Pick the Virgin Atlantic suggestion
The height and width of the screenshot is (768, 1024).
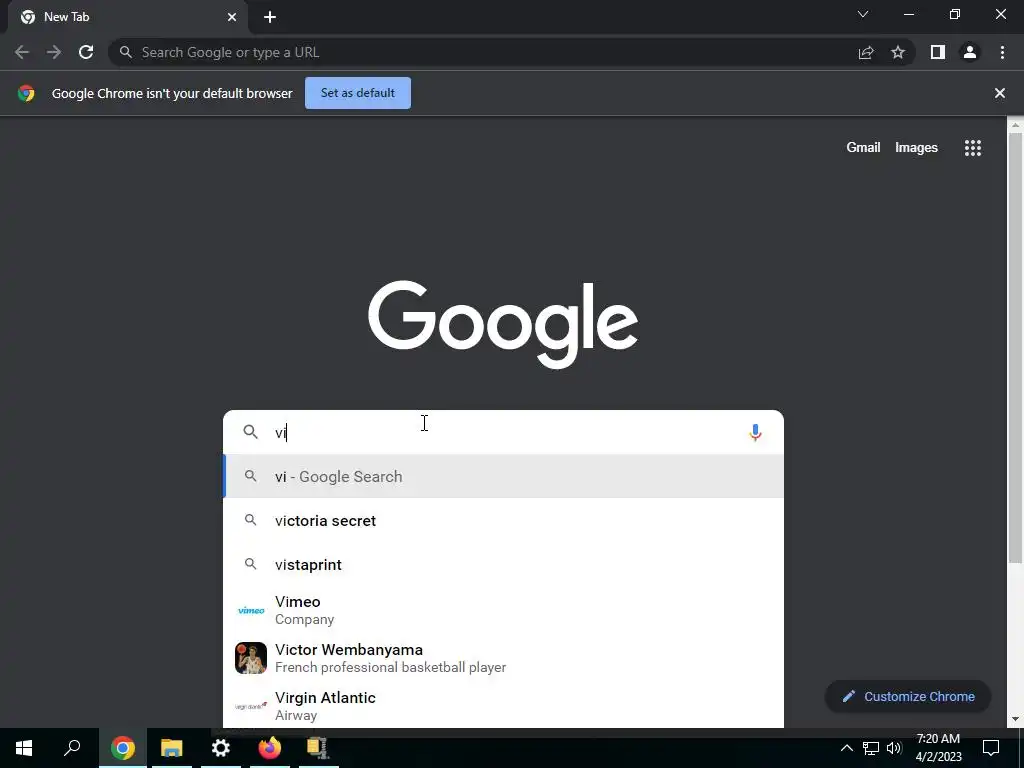pyautogui.click(x=503, y=705)
